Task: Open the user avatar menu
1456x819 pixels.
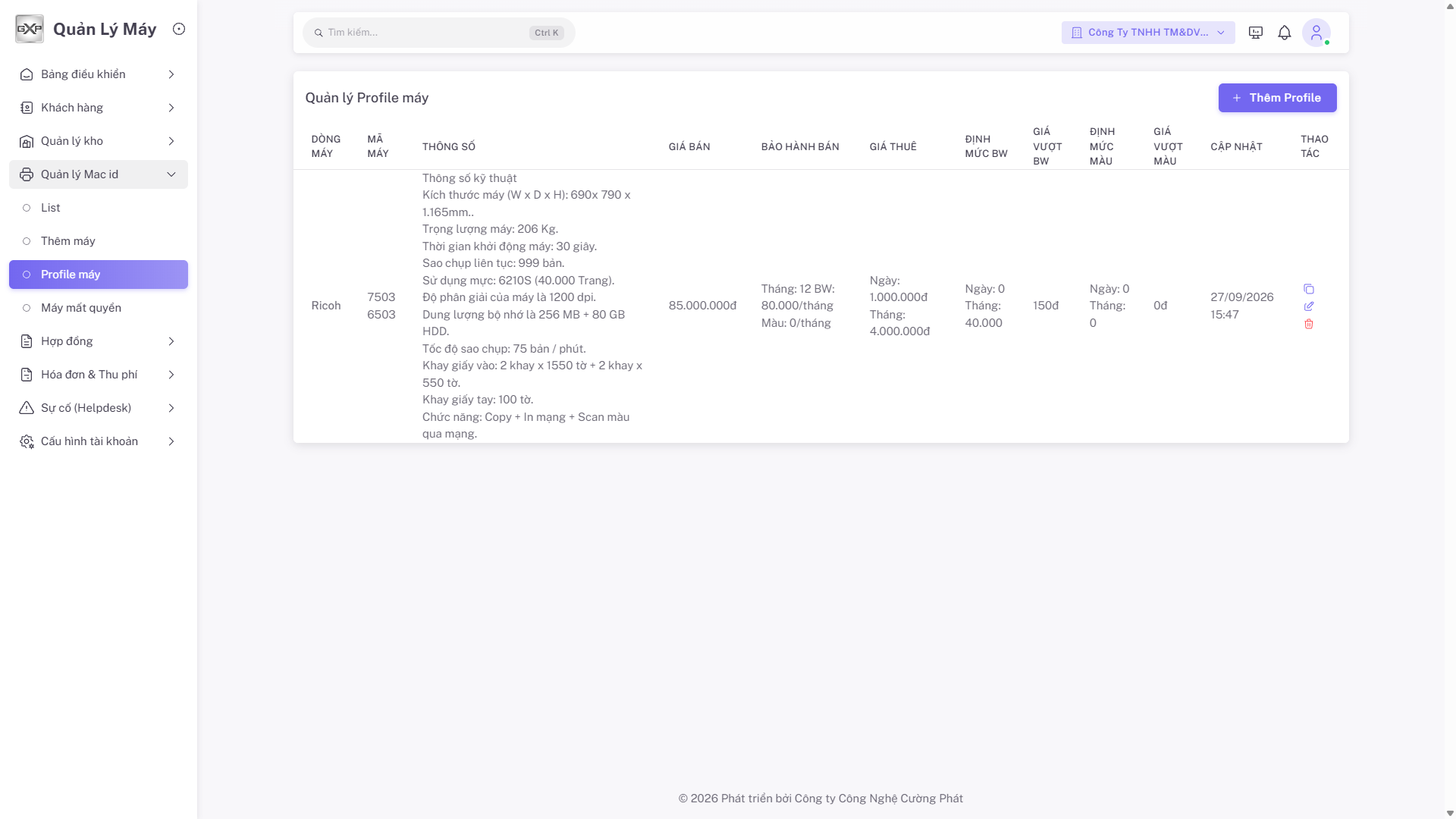Action: coord(1316,33)
